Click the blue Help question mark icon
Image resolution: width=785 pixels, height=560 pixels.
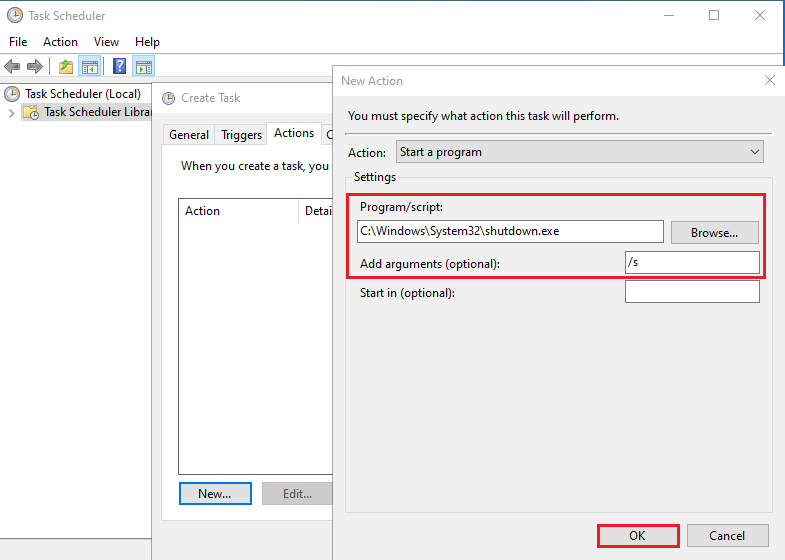click(x=119, y=67)
